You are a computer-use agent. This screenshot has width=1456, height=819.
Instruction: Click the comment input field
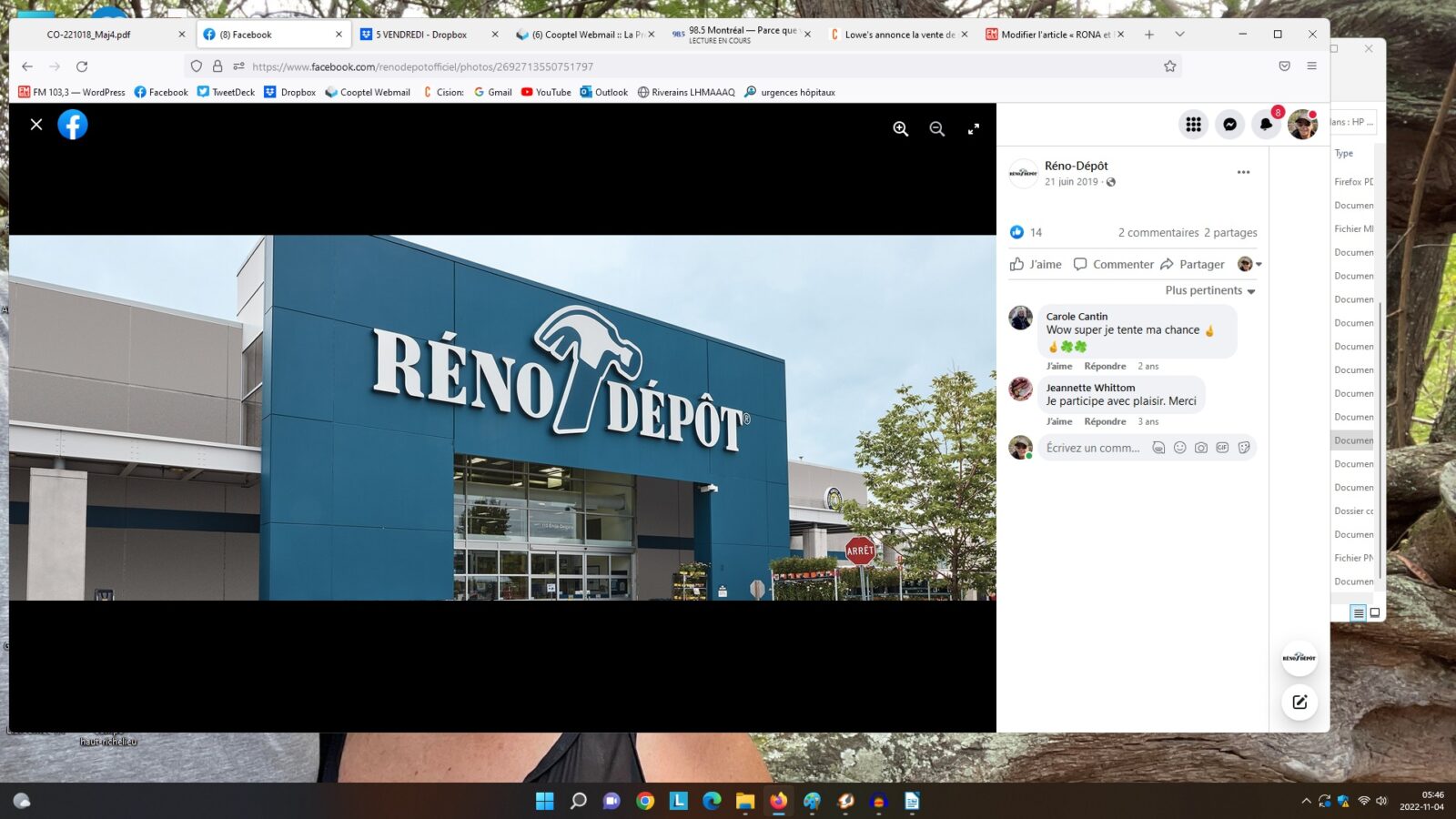pyautogui.click(x=1093, y=448)
